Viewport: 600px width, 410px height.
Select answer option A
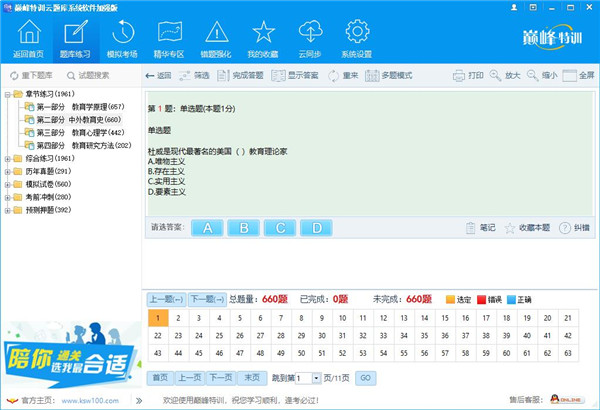tap(208, 228)
